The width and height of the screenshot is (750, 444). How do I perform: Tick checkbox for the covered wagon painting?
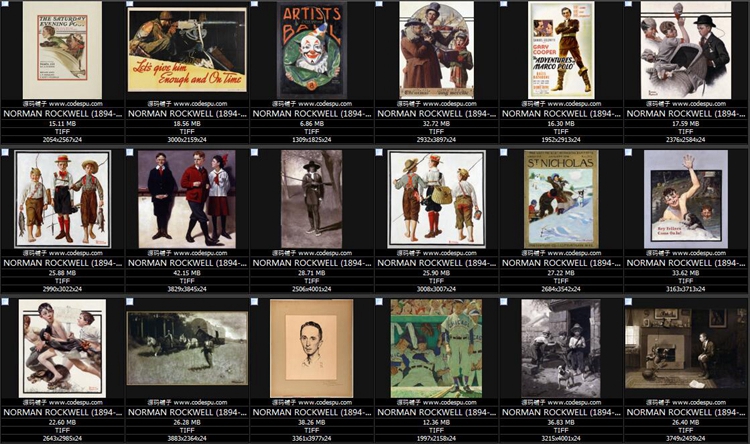[x=130, y=301]
